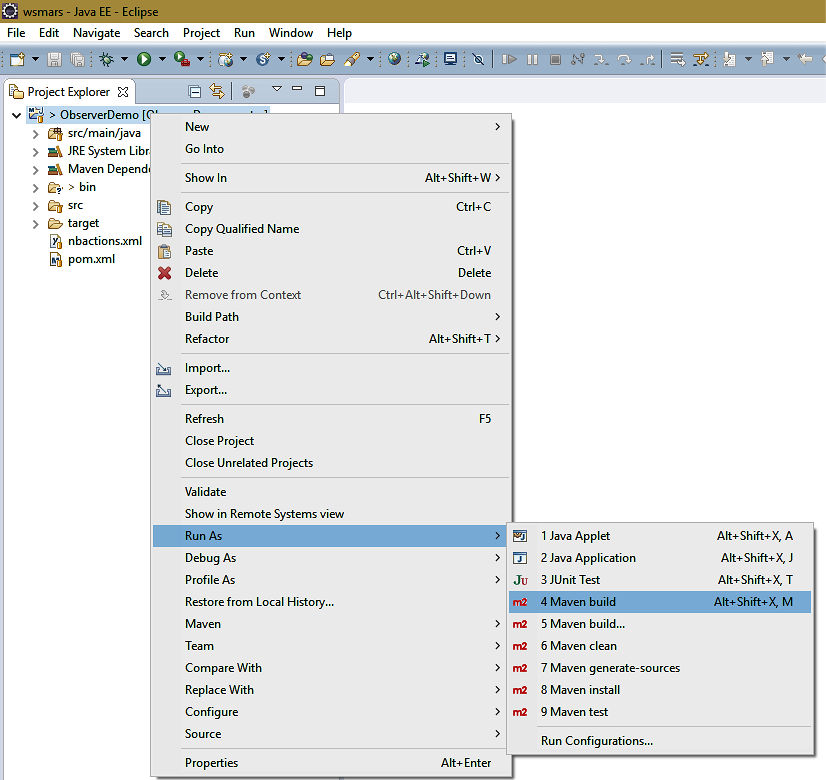This screenshot has height=780, width=826.
Task: Expand the src/main/java tree node
Action: (x=35, y=133)
